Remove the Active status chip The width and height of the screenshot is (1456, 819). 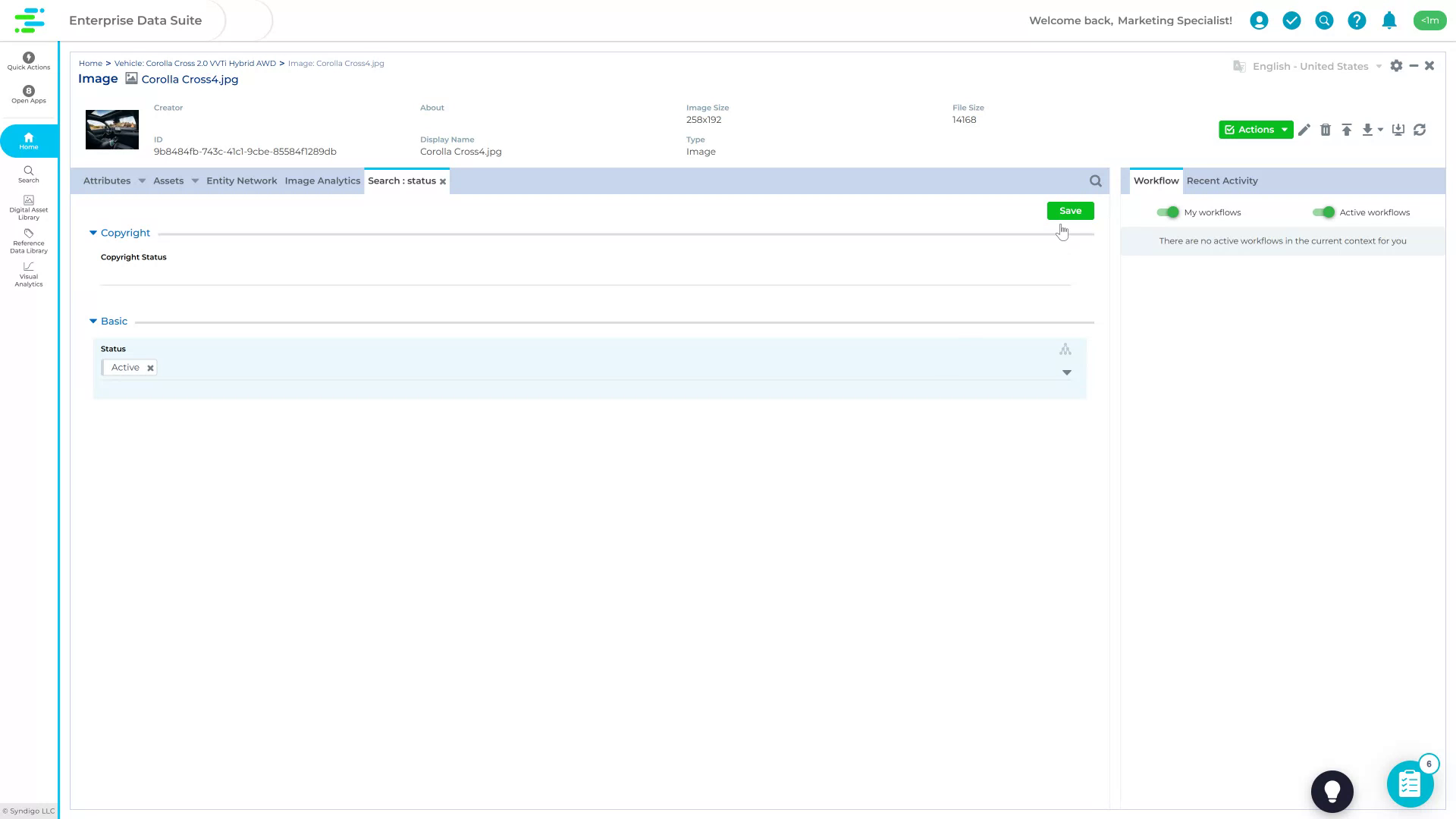[x=149, y=367]
